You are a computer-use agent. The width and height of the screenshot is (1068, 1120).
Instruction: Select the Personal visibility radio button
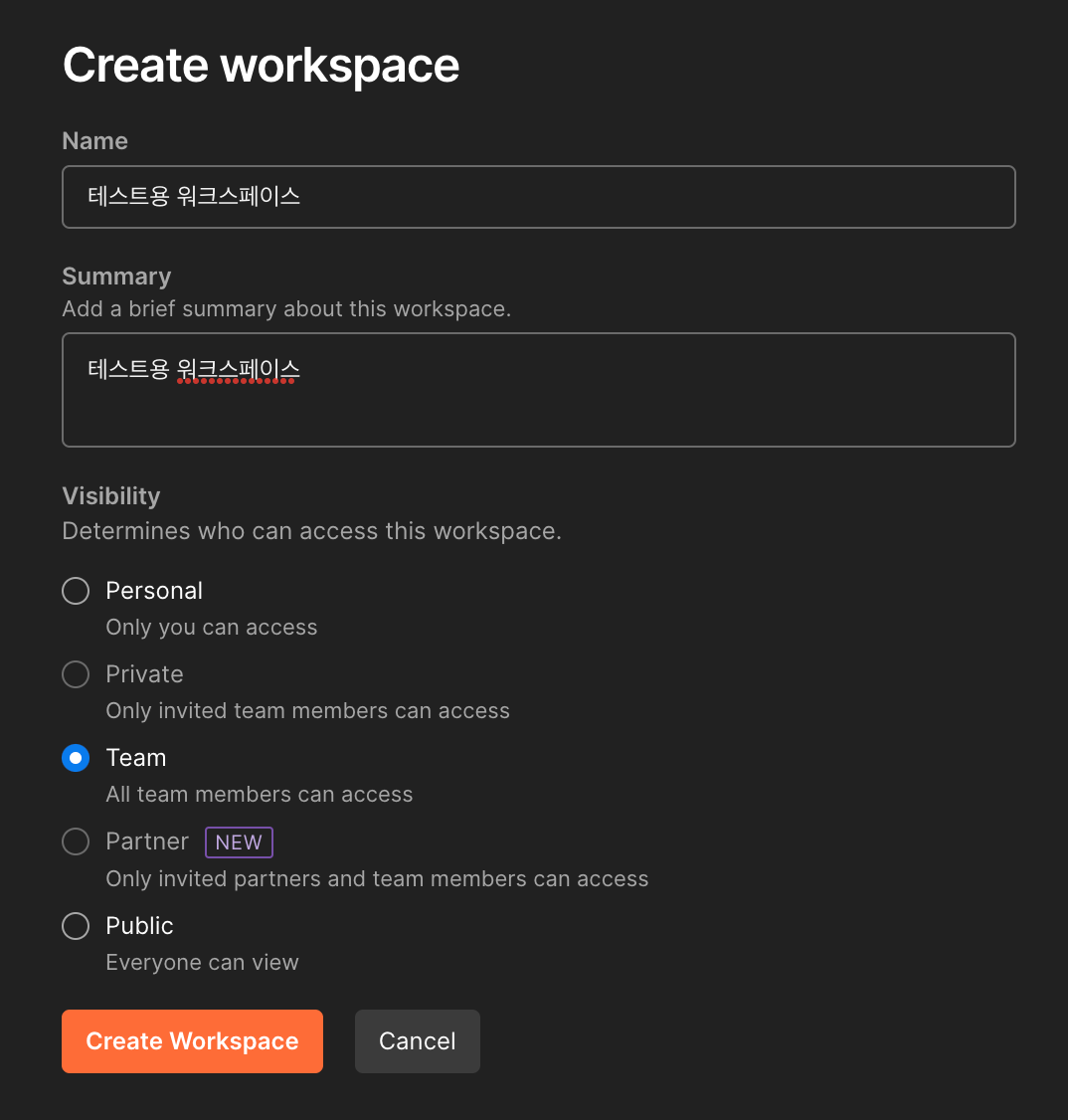(x=76, y=591)
